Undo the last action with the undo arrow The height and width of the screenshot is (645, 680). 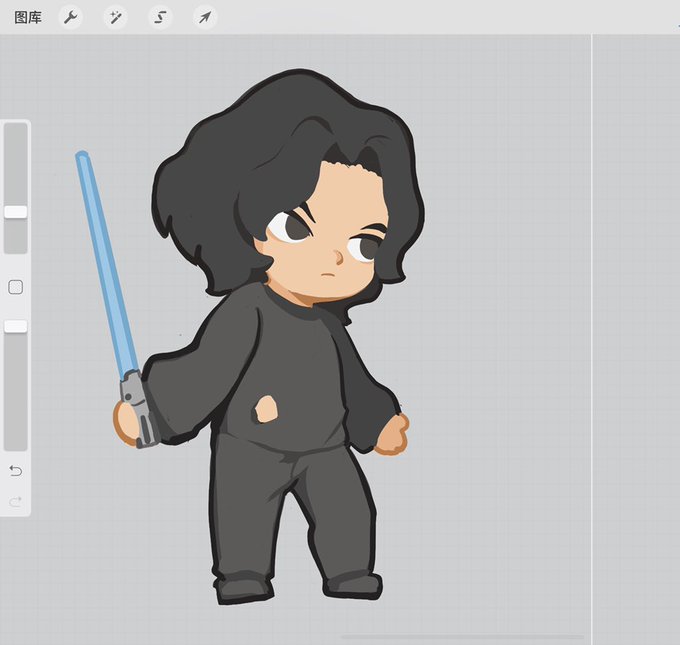[x=16, y=471]
